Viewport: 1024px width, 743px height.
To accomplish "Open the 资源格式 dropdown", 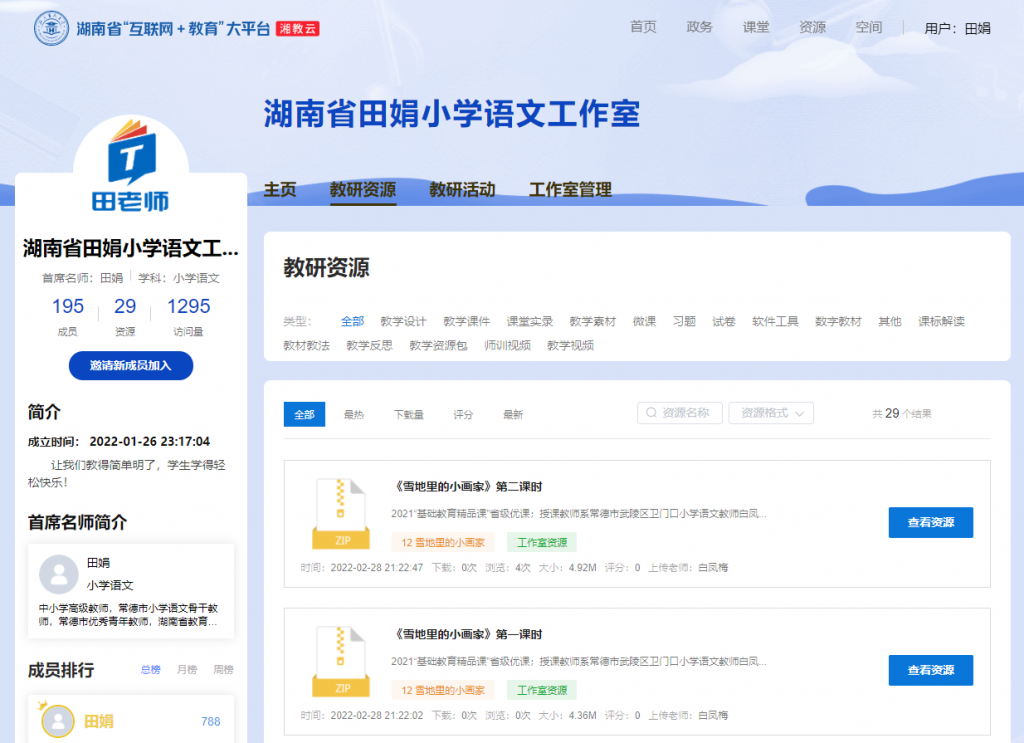I will point(771,413).
